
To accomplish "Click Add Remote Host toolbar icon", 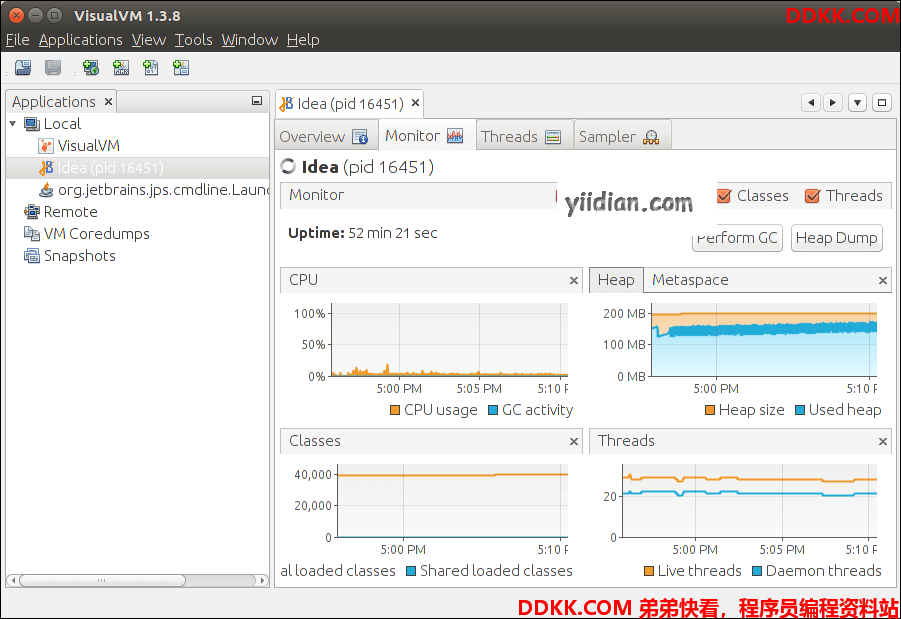I will coord(91,68).
